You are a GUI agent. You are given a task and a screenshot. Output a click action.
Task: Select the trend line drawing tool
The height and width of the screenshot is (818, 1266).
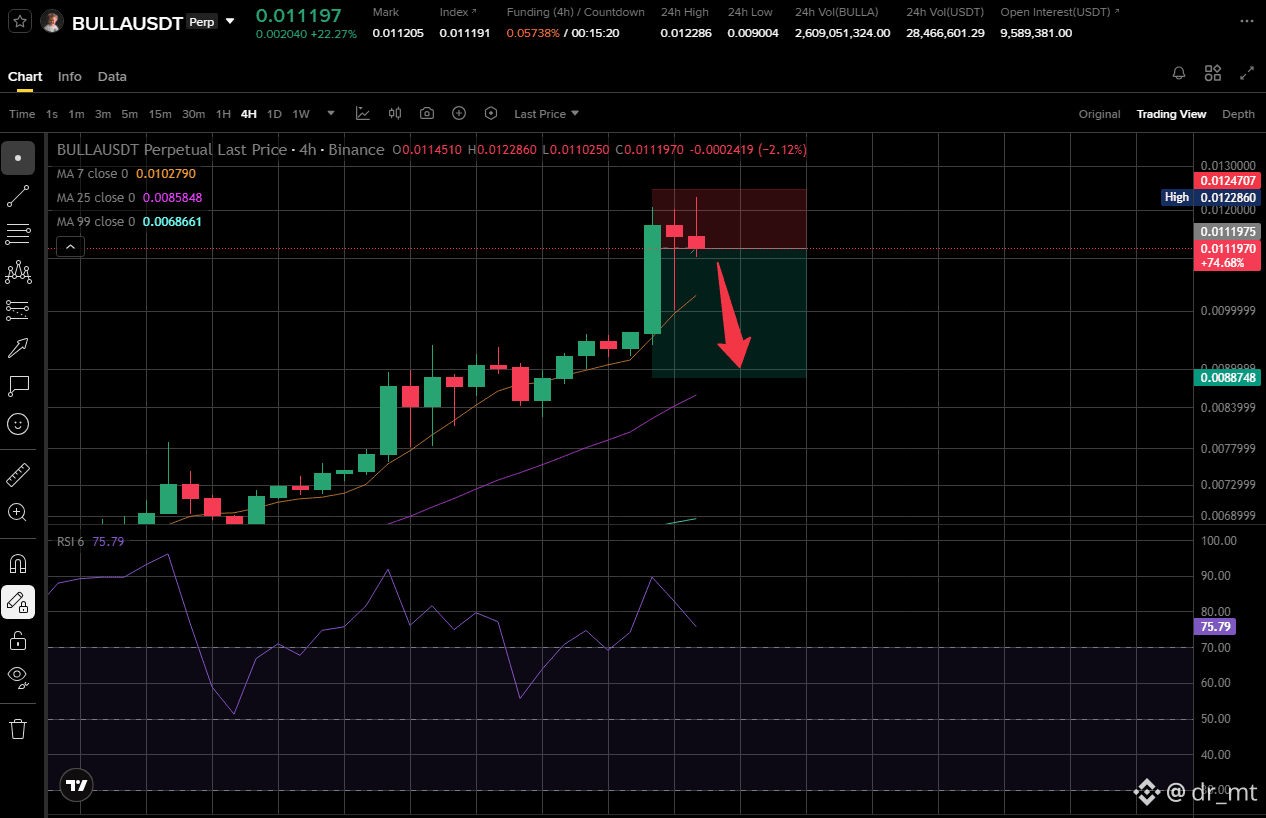click(x=18, y=196)
